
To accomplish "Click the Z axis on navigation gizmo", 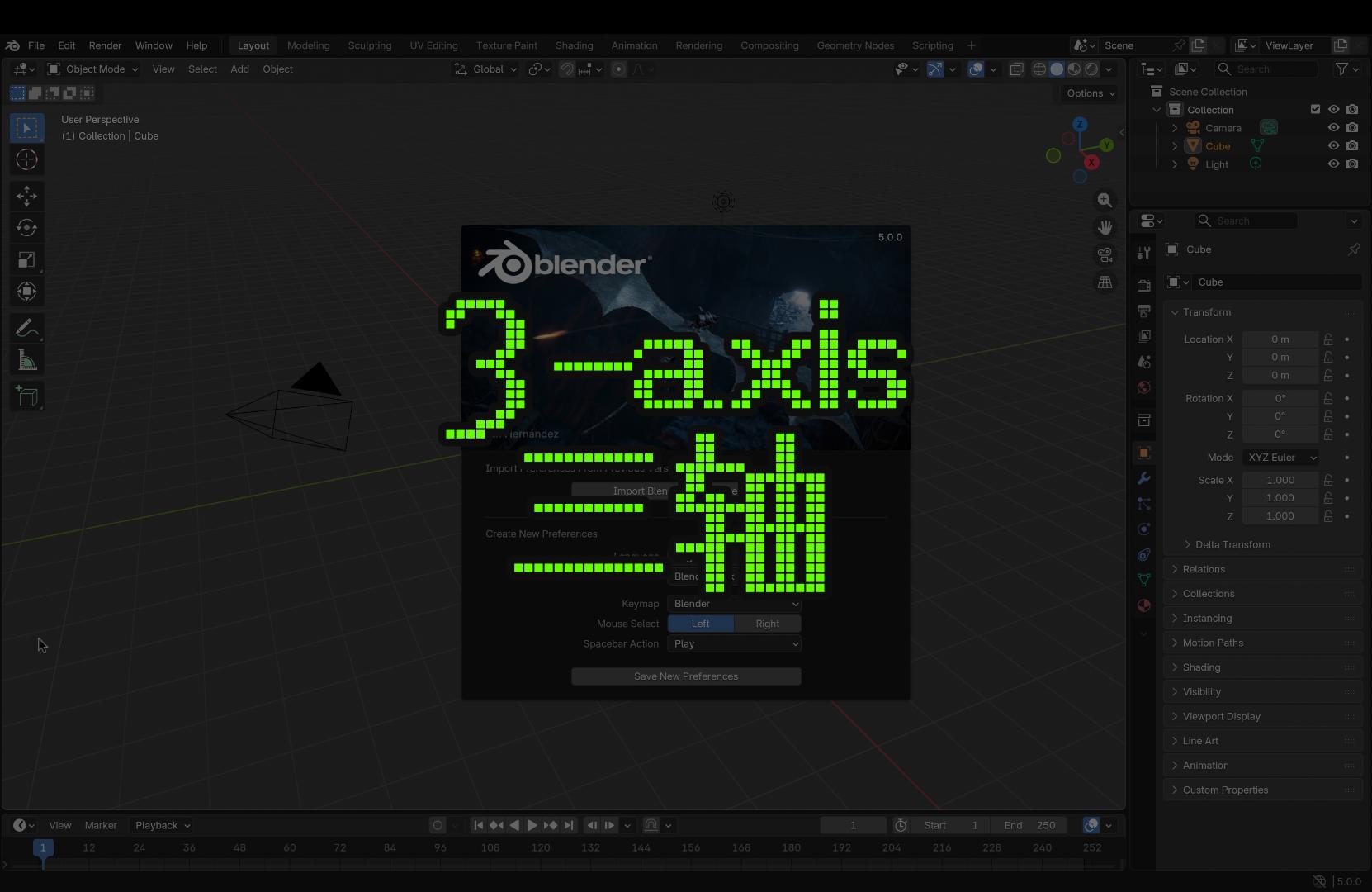I will pos(1079,125).
